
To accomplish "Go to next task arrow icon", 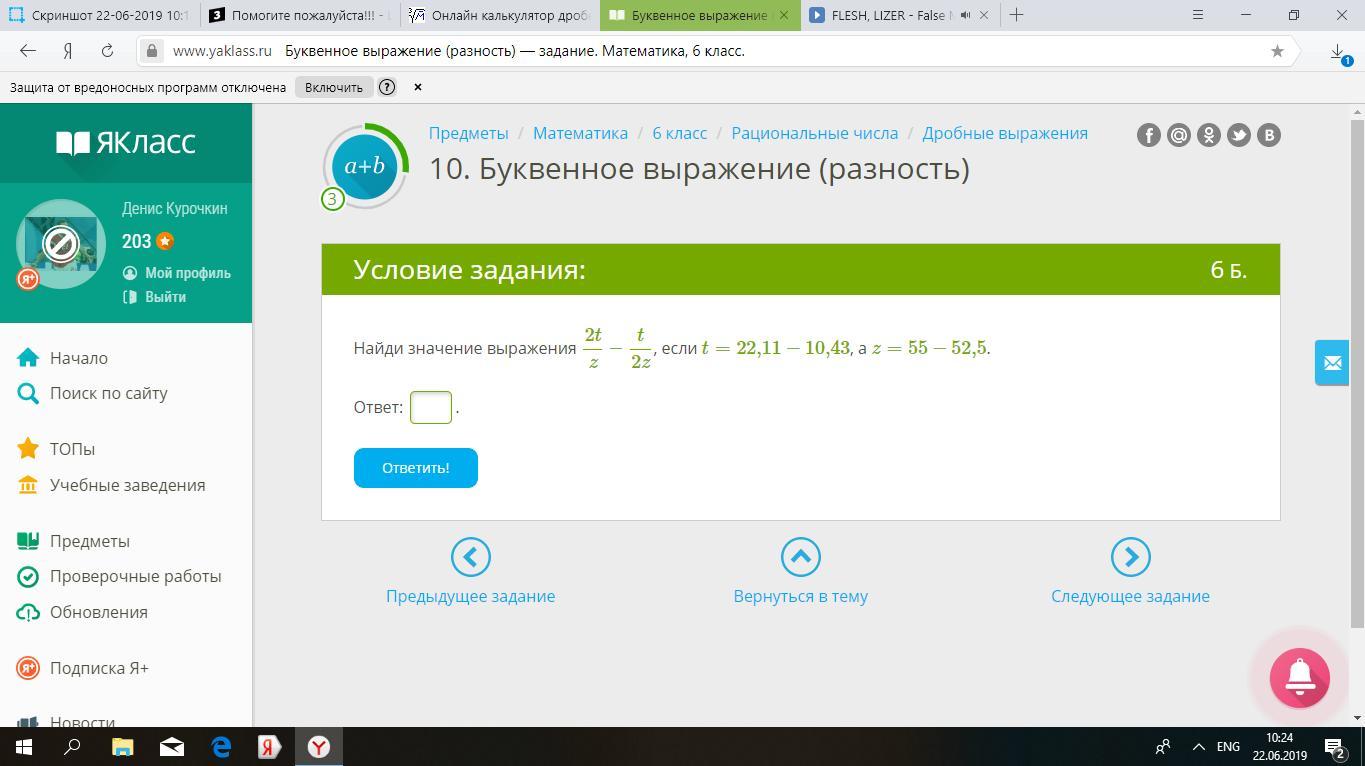I will pyautogui.click(x=1130, y=557).
